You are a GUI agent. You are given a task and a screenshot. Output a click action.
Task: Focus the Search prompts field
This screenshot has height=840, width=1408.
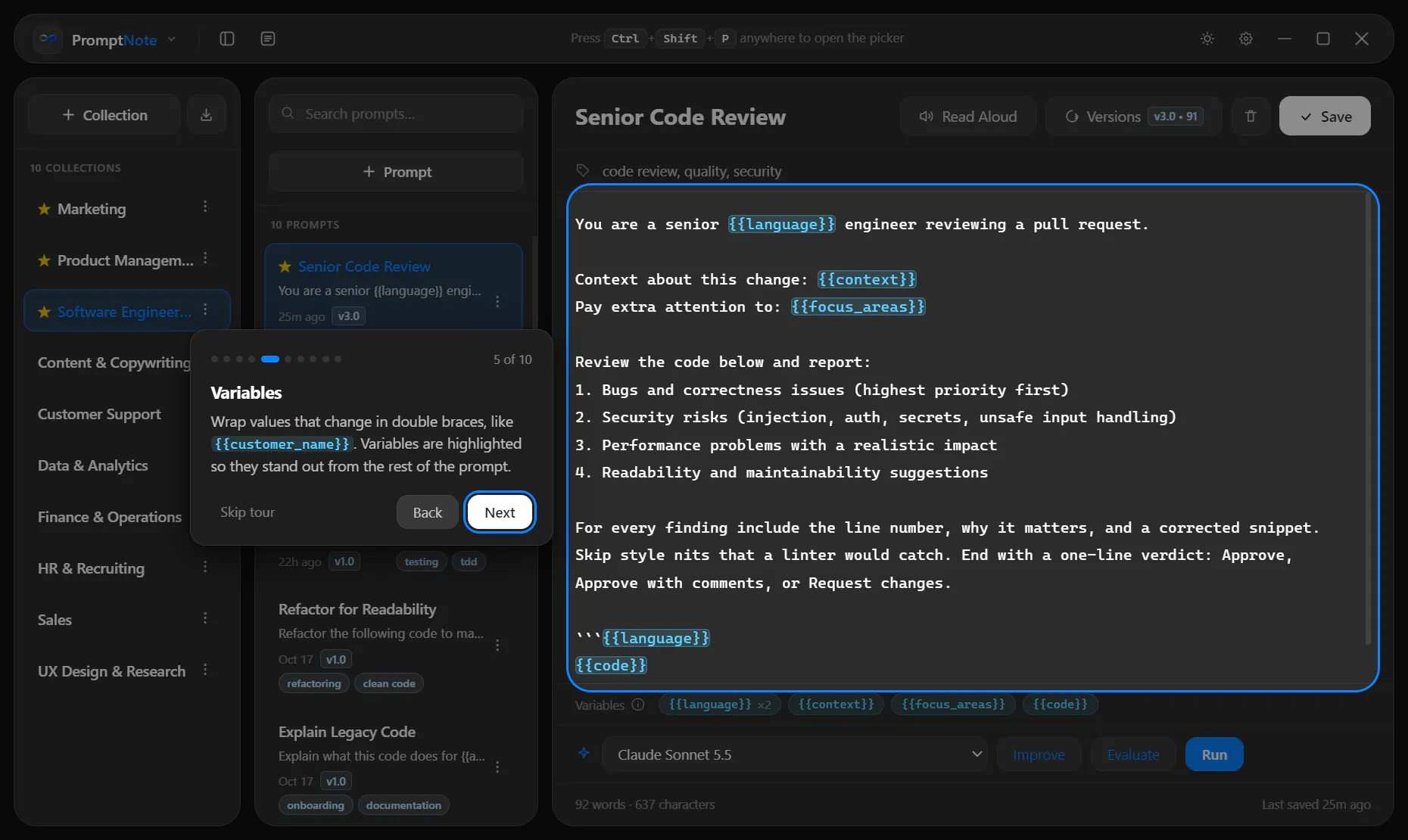396,114
